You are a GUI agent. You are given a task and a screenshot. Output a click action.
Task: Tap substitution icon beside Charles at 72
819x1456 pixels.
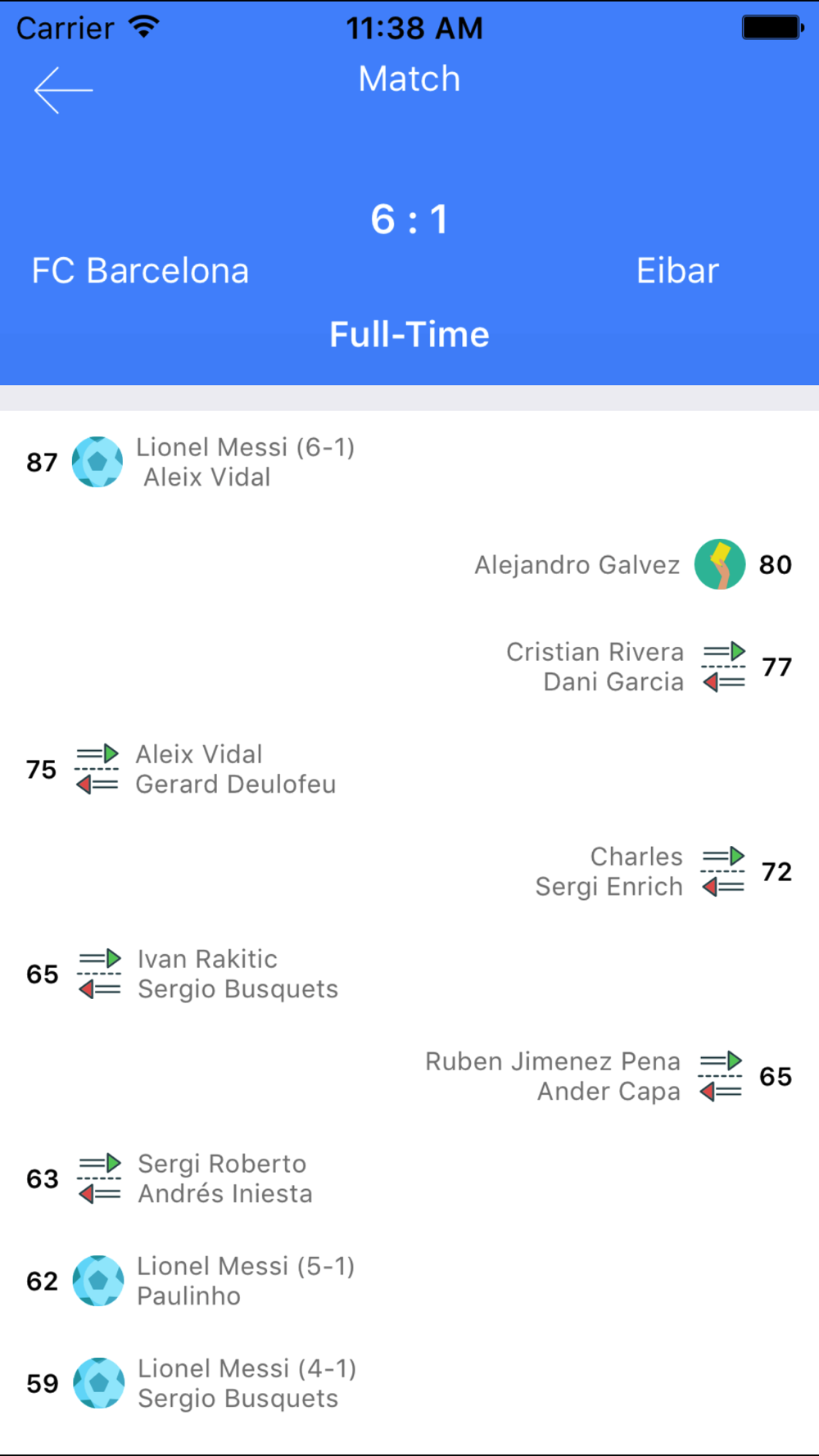(x=723, y=871)
